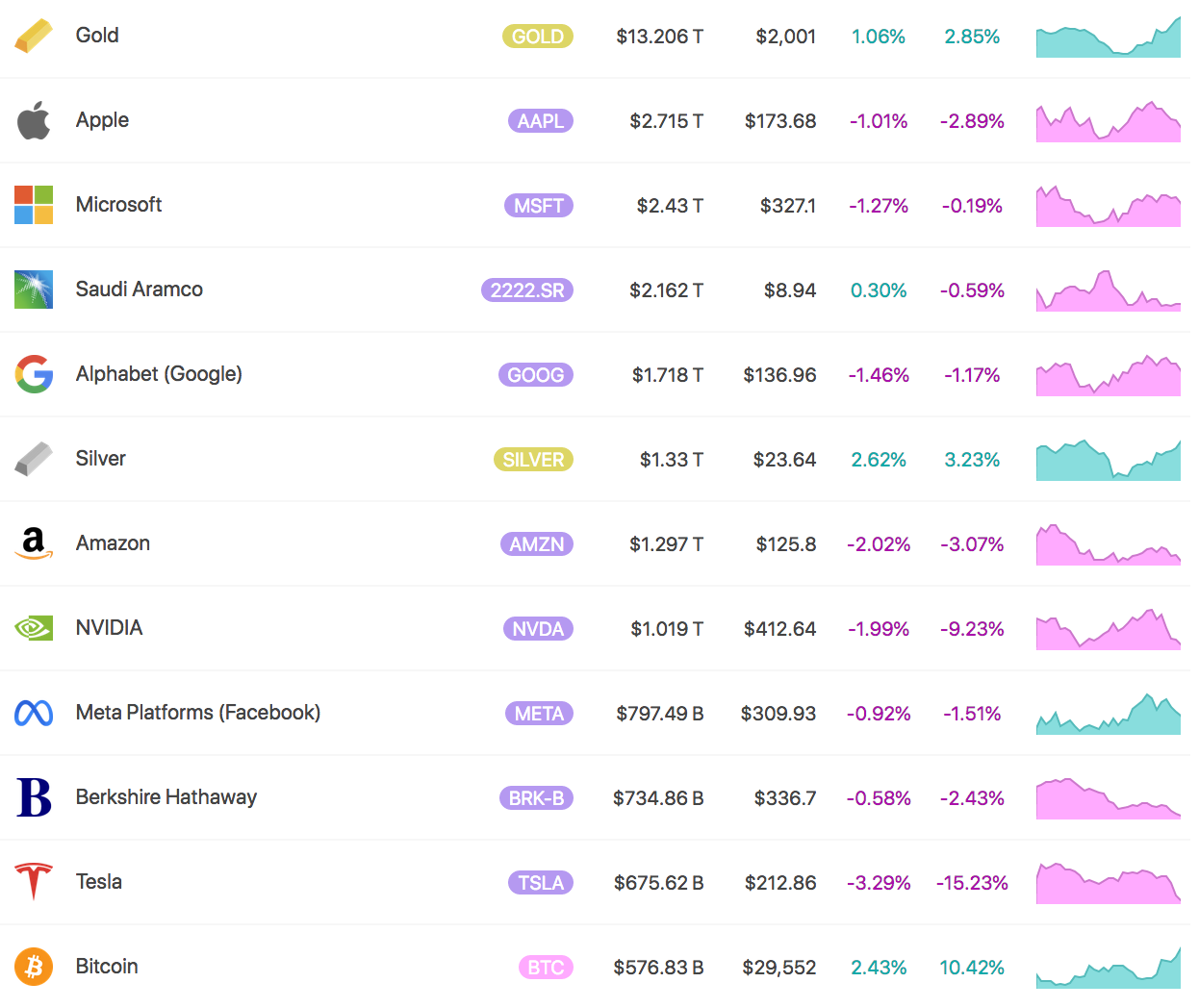Viewport: 1199px width, 1008px height.
Task: Click the META ticker badge
Action: click(x=539, y=714)
